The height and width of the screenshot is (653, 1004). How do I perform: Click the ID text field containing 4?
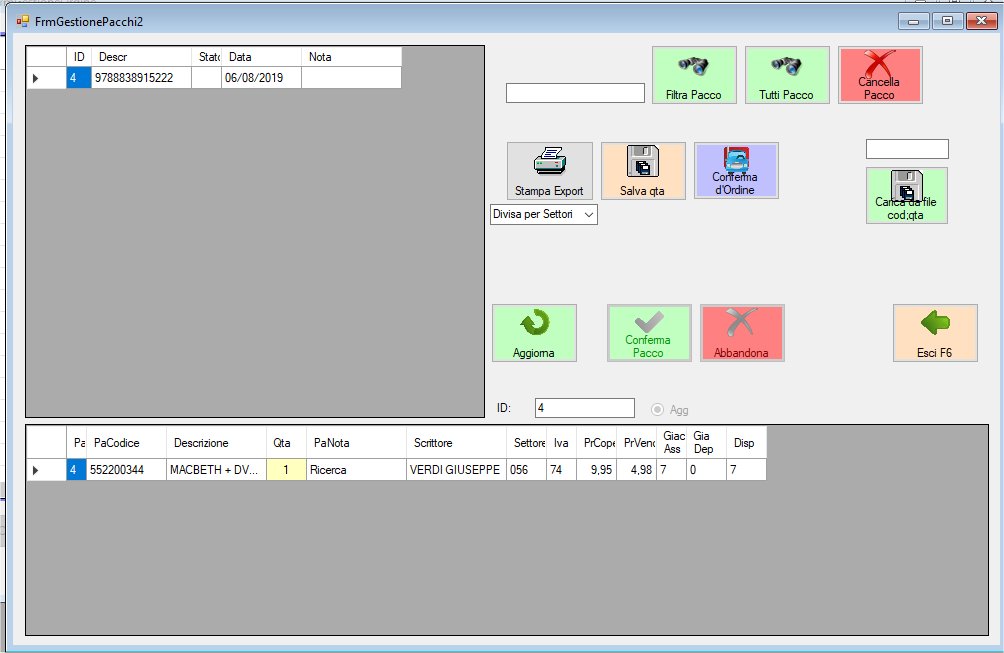pyautogui.click(x=584, y=408)
